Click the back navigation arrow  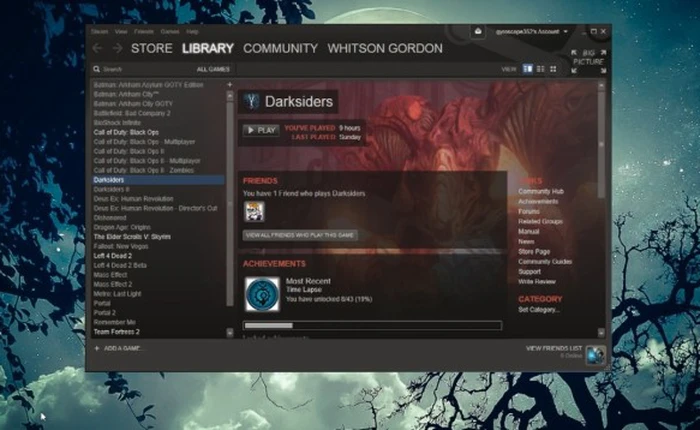point(97,48)
